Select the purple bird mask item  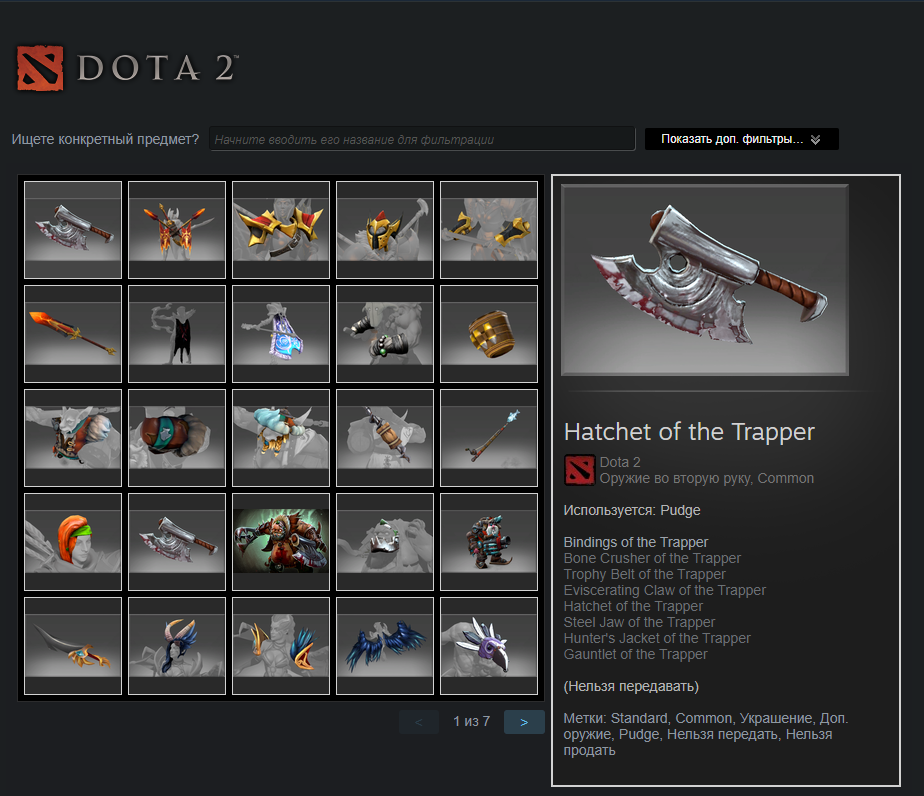point(489,646)
